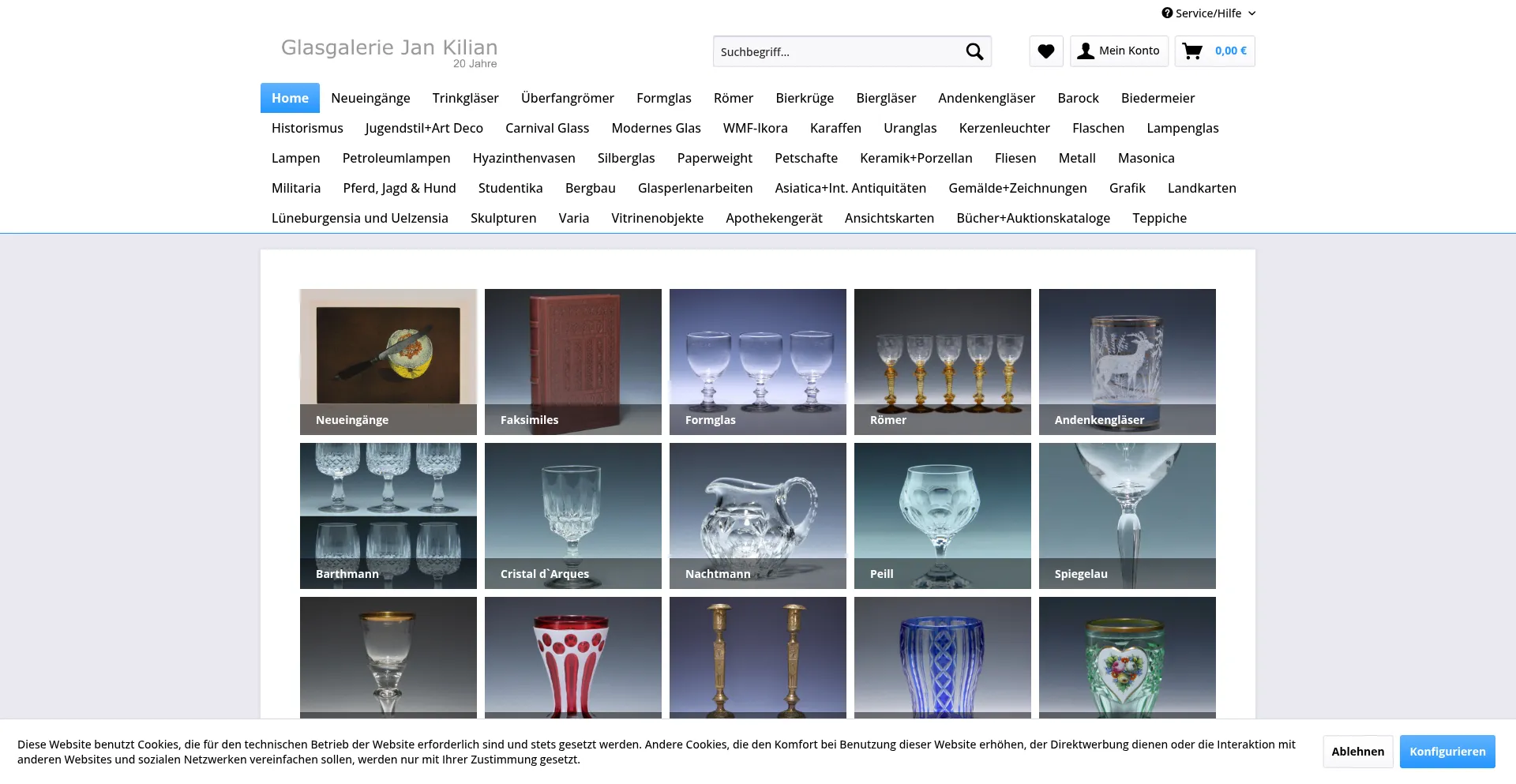Image resolution: width=1516 pixels, height=784 pixels.
Task: Go to Asiatica+Int. Antiquitäten
Action: [850, 188]
